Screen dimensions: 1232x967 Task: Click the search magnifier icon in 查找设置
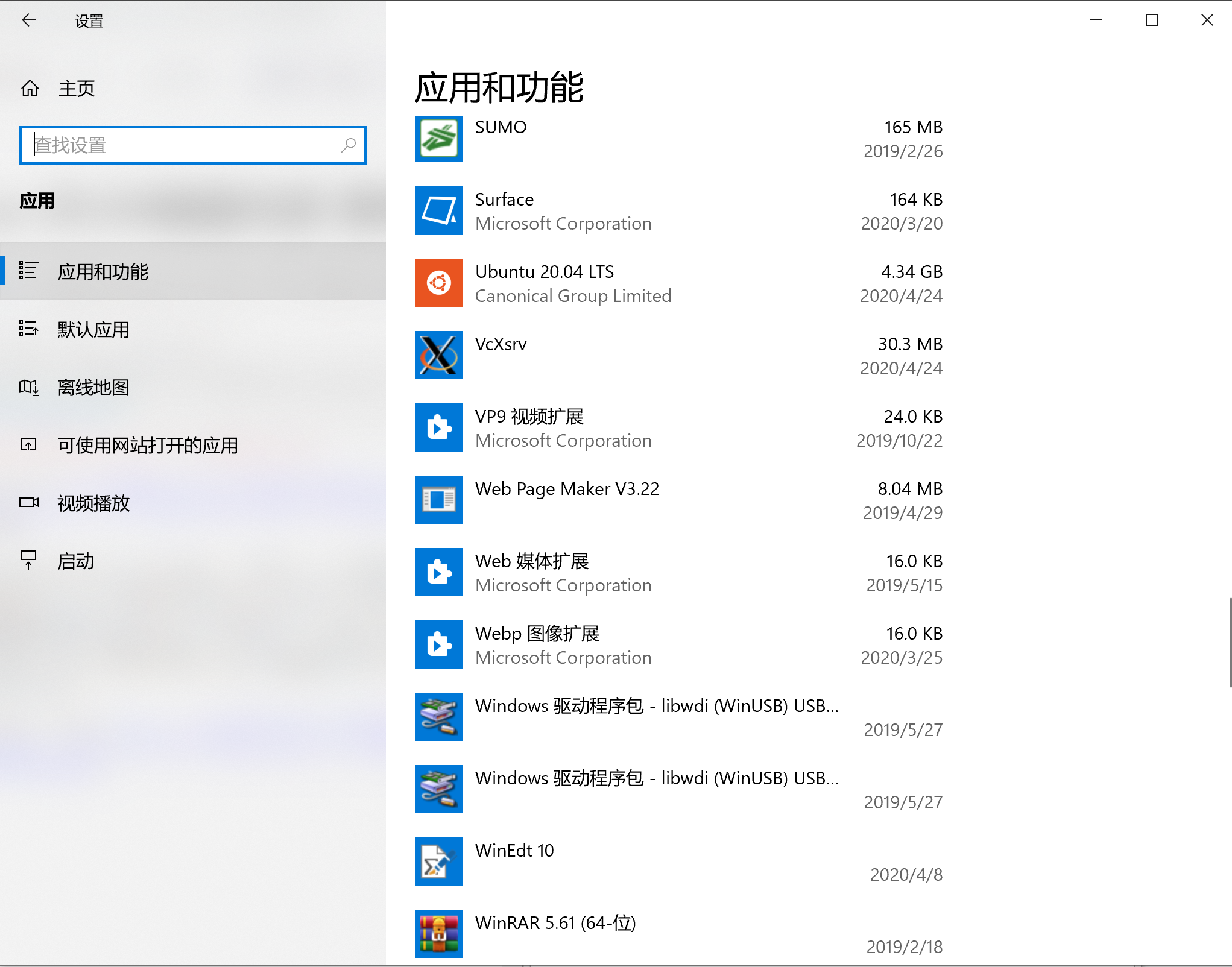pyautogui.click(x=349, y=145)
